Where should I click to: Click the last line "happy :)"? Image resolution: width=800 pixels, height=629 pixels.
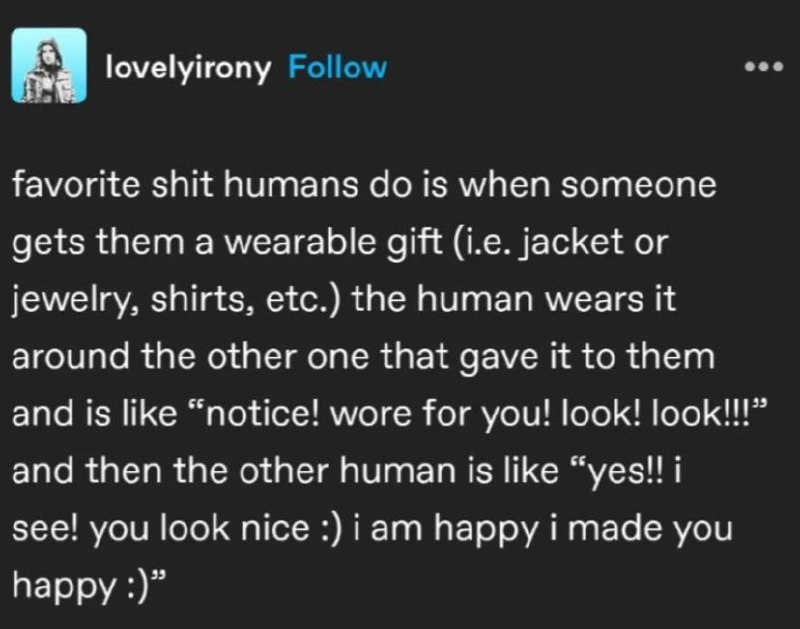point(89,587)
